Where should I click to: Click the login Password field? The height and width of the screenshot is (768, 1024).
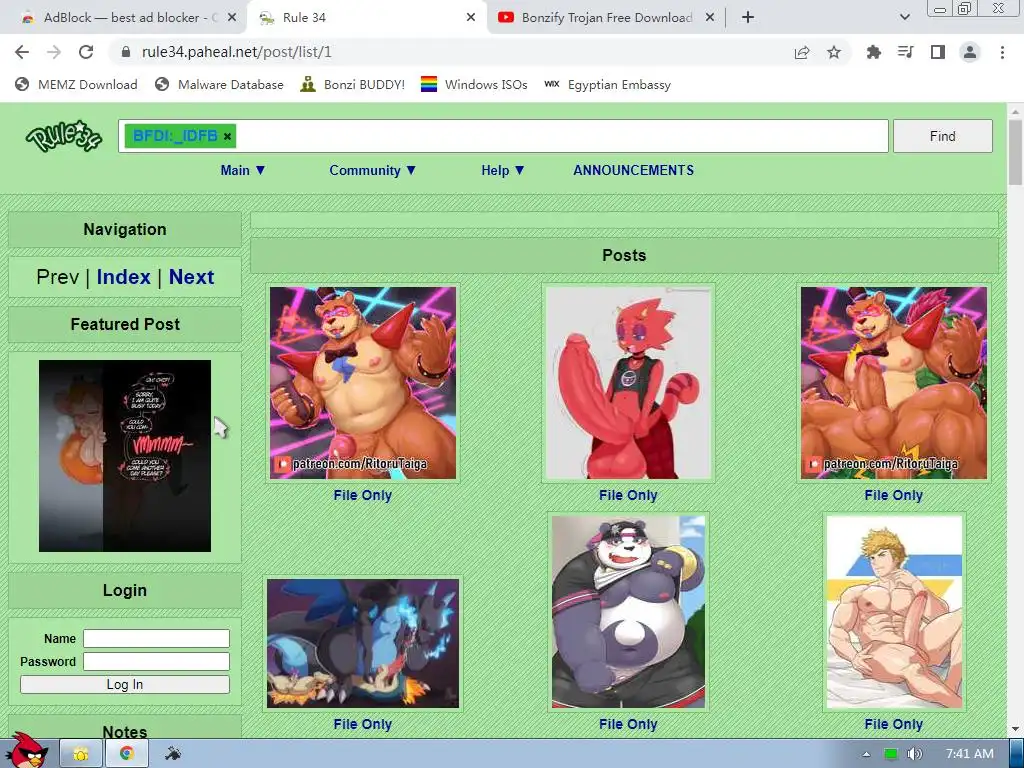156,662
